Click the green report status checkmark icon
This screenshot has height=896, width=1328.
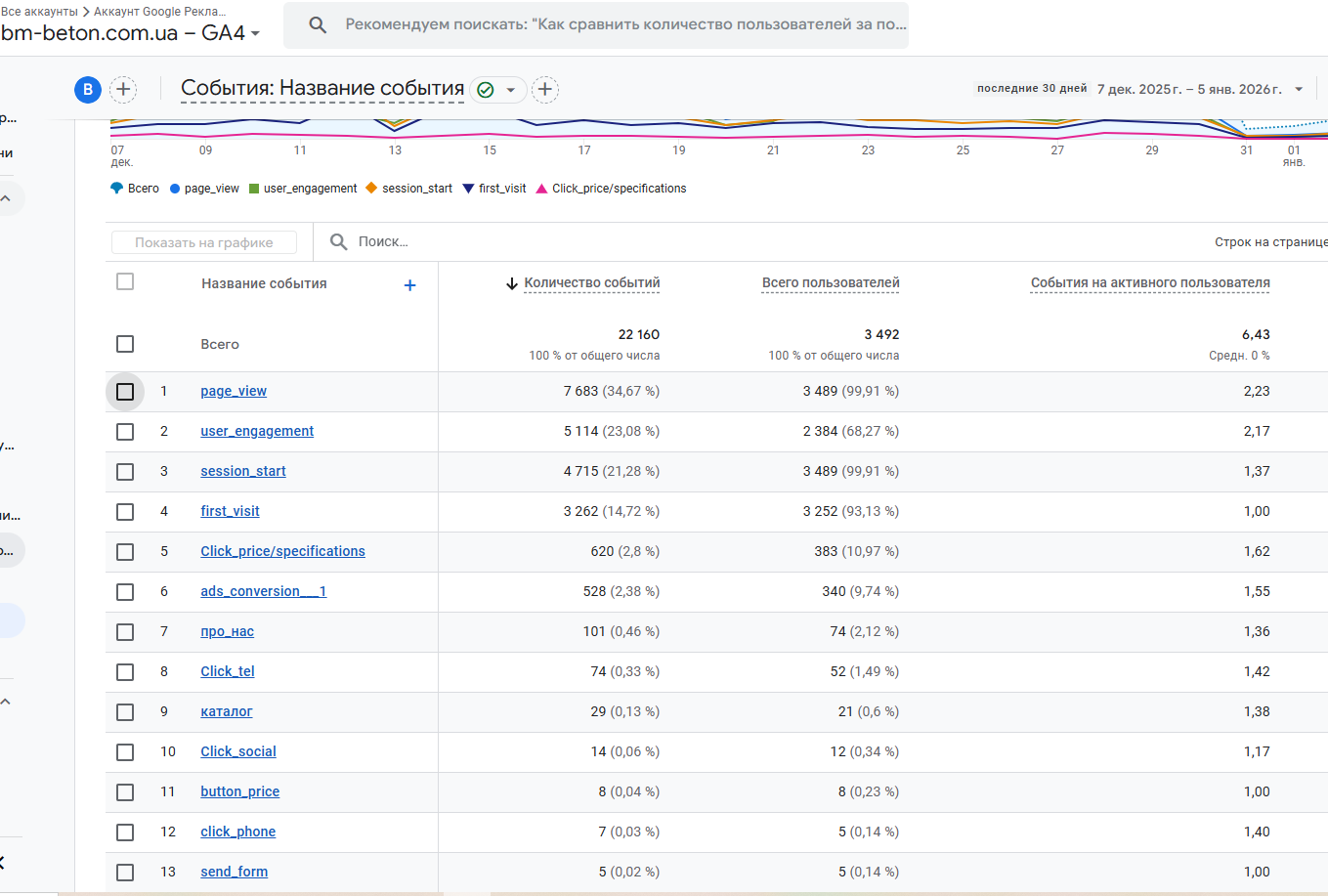point(486,90)
